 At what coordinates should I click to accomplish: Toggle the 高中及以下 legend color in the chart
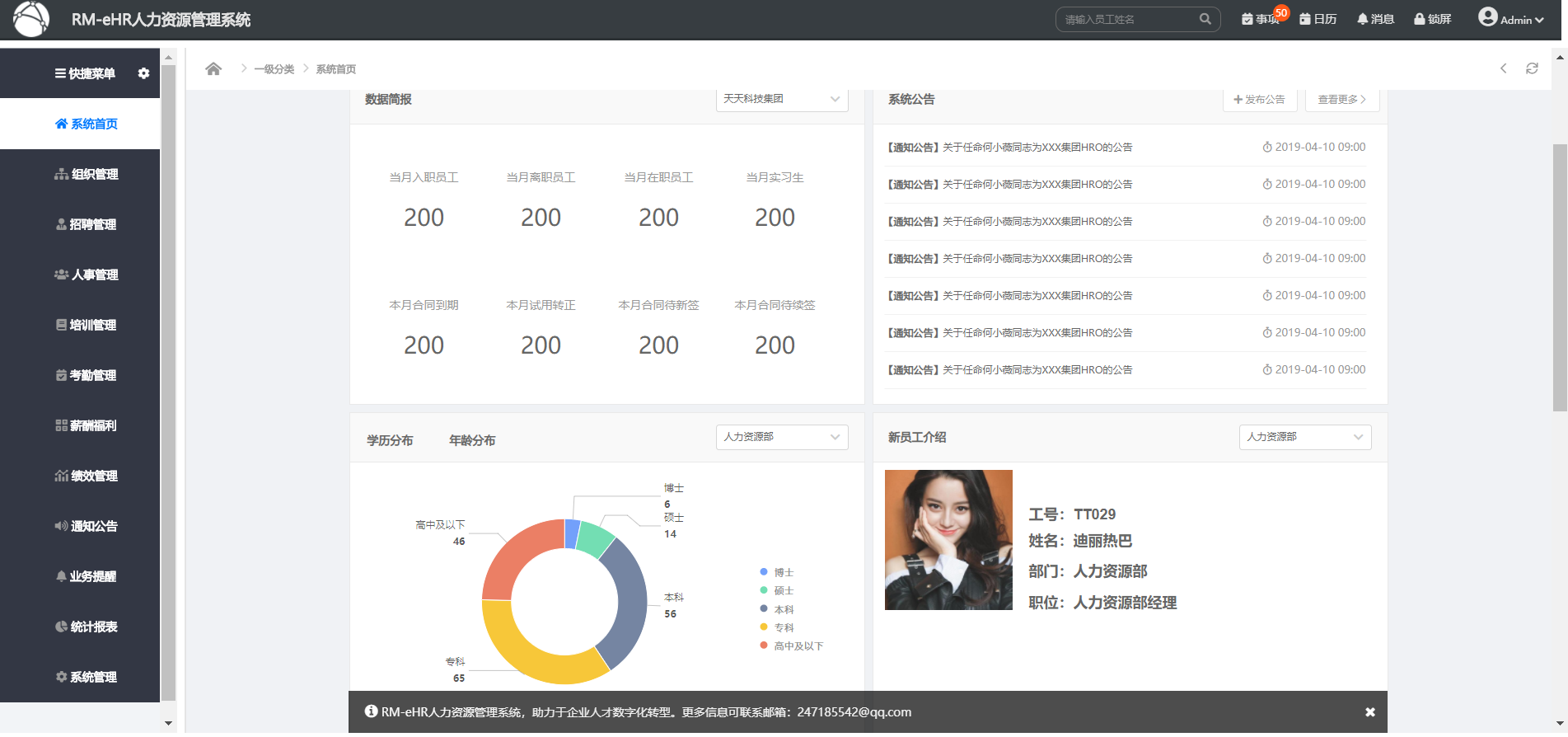click(x=764, y=645)
